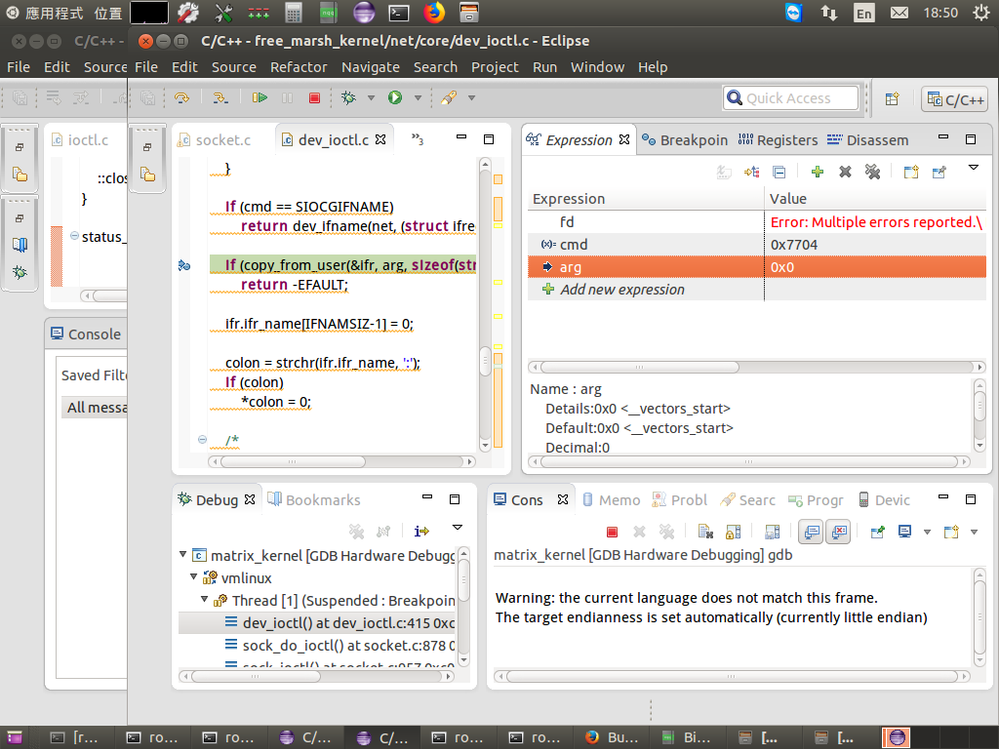The height and width of the screenshot is (749, 999).
Task: Close the dev_ioctl.c editor tab
Action: coord(380,139)
